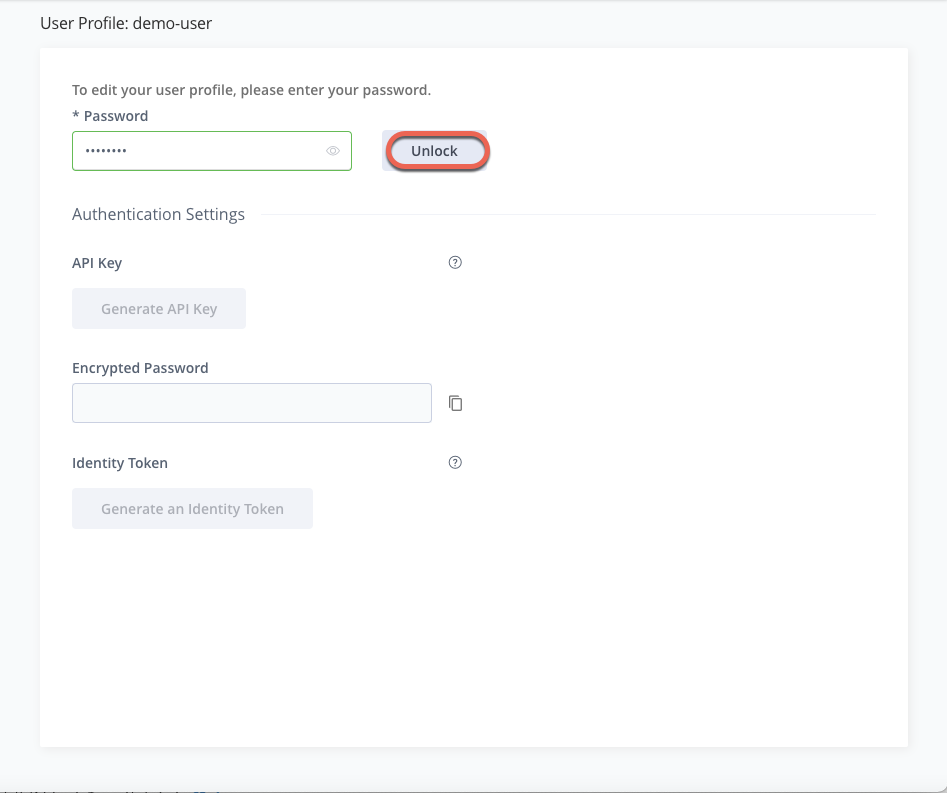Click the Unlock button
Screen dimensions: 947x793
[434, 151]
